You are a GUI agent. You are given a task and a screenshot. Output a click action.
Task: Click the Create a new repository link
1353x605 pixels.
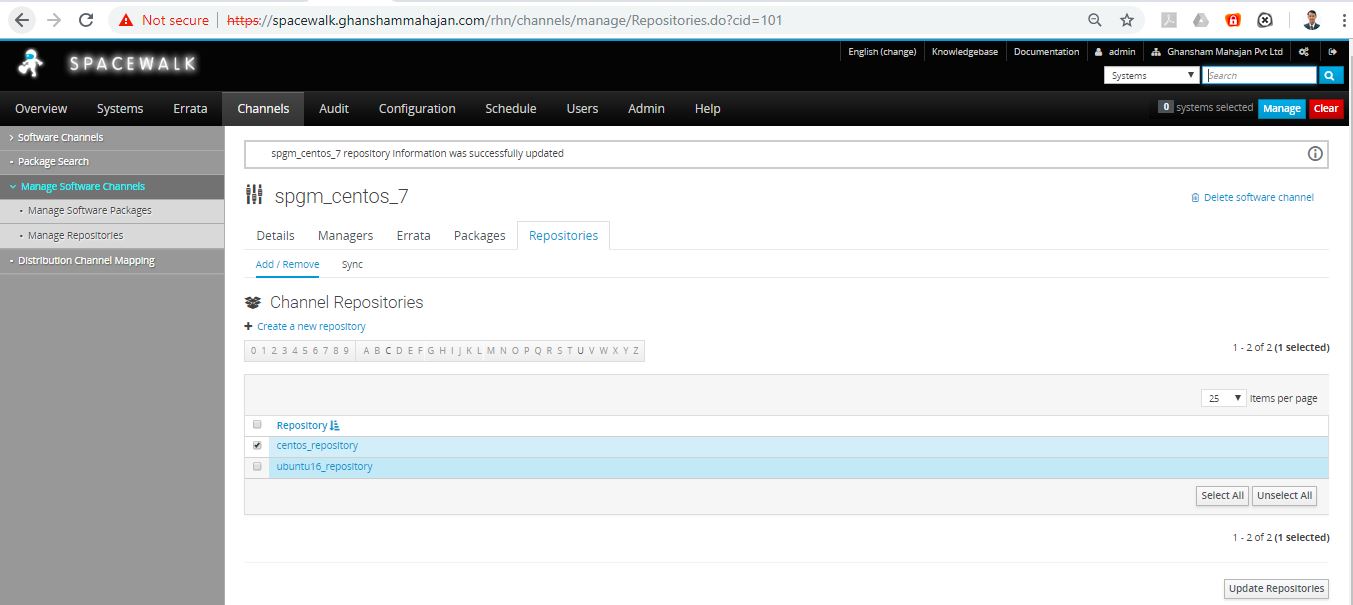click(311, 327)
